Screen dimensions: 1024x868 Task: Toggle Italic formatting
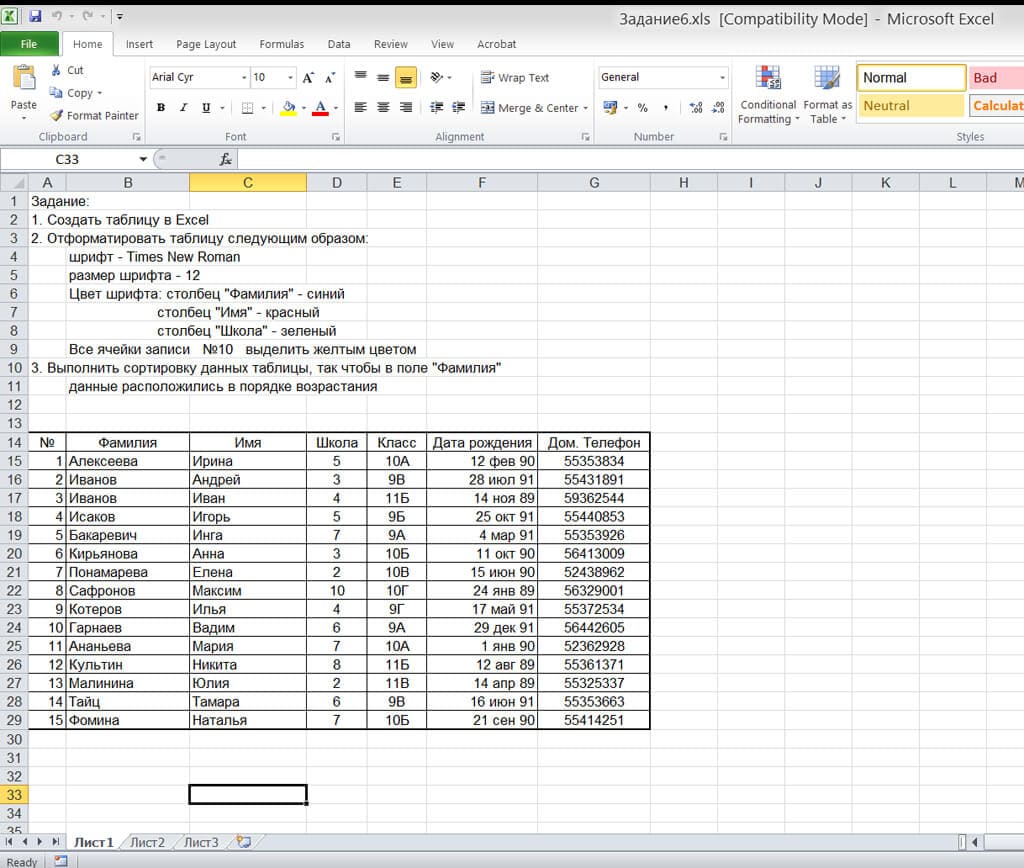(x=184, y=108)
